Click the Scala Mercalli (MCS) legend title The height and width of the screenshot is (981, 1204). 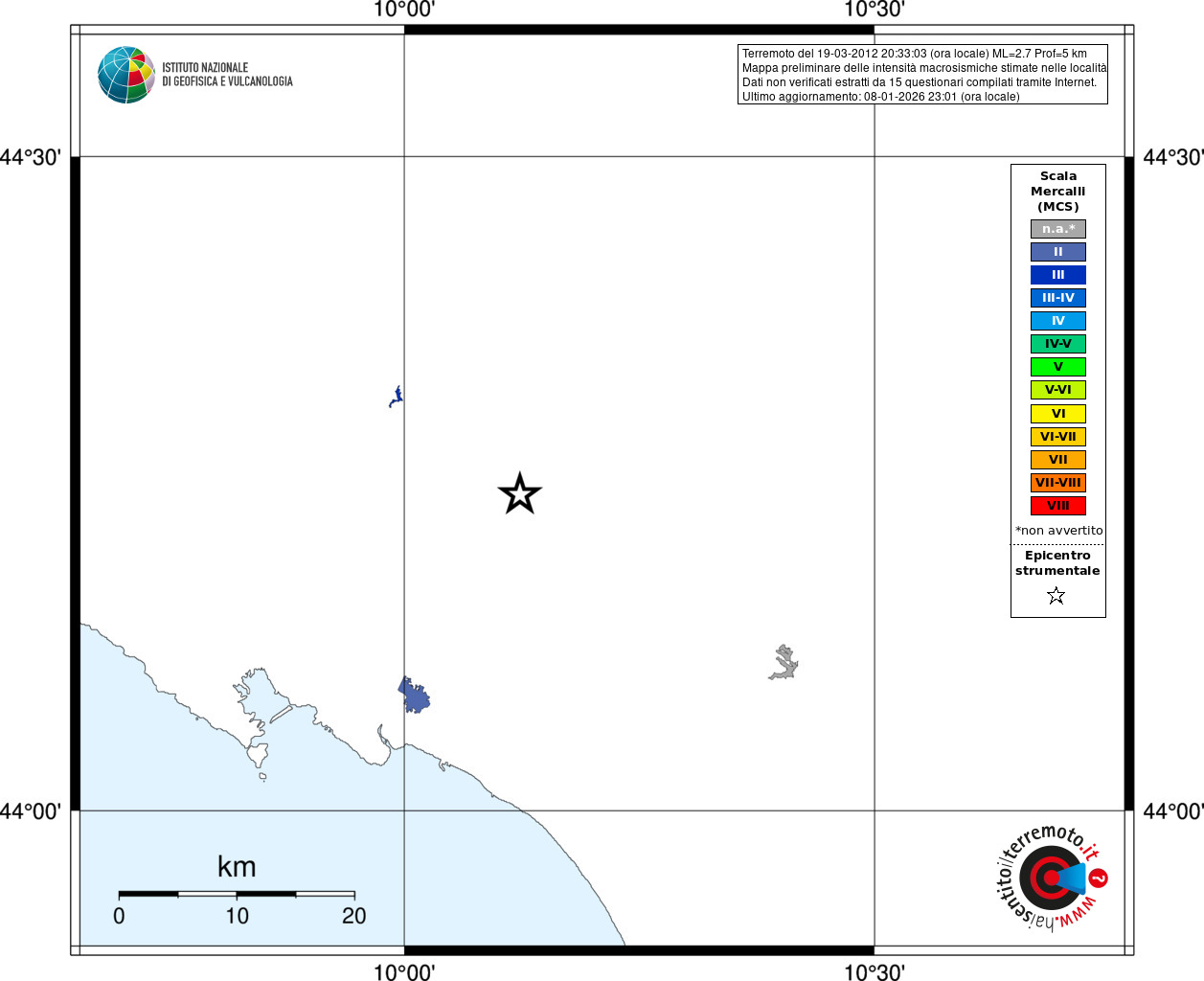[1058, 192]
